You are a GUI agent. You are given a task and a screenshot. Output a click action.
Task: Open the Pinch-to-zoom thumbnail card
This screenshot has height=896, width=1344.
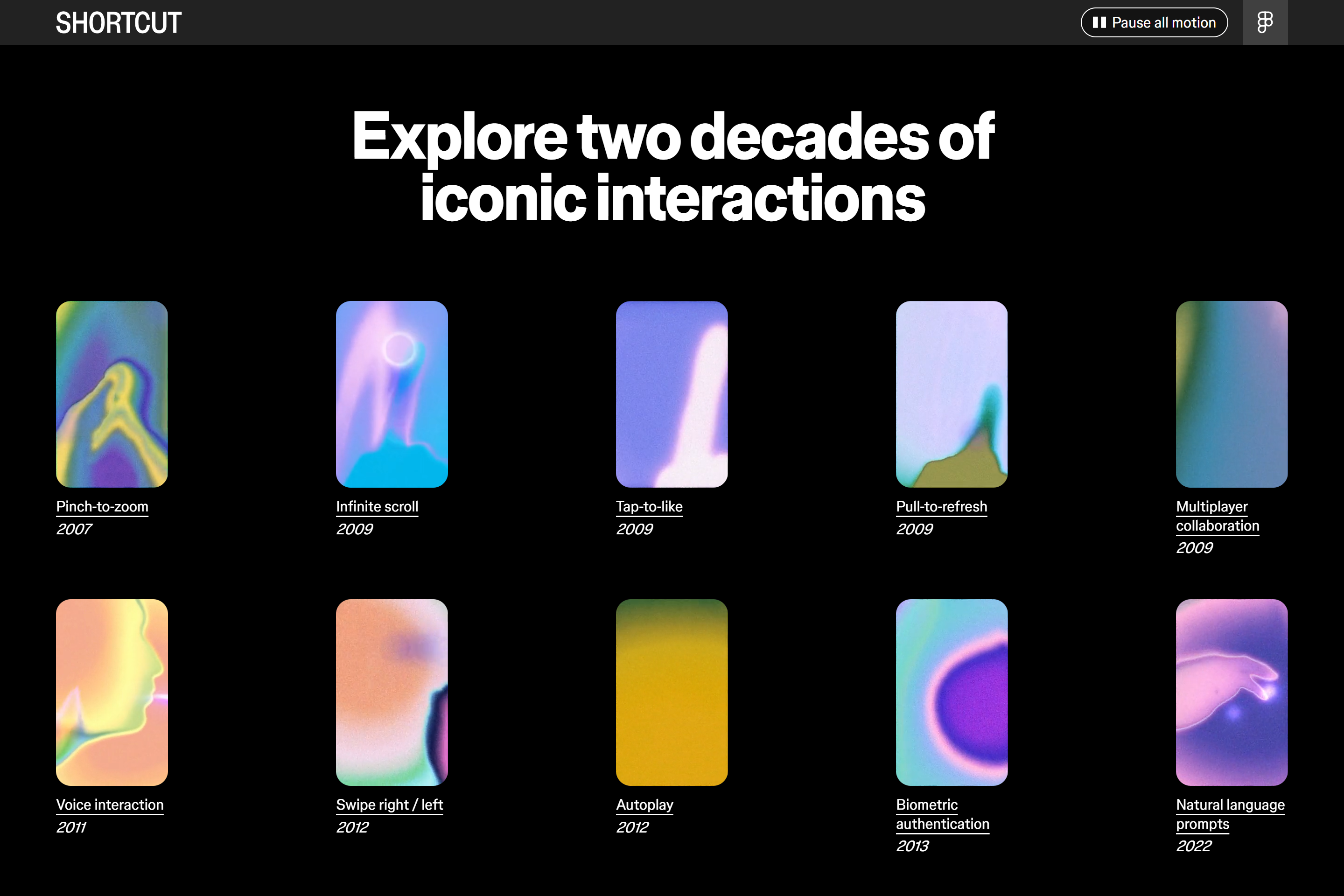click(112, 394)
